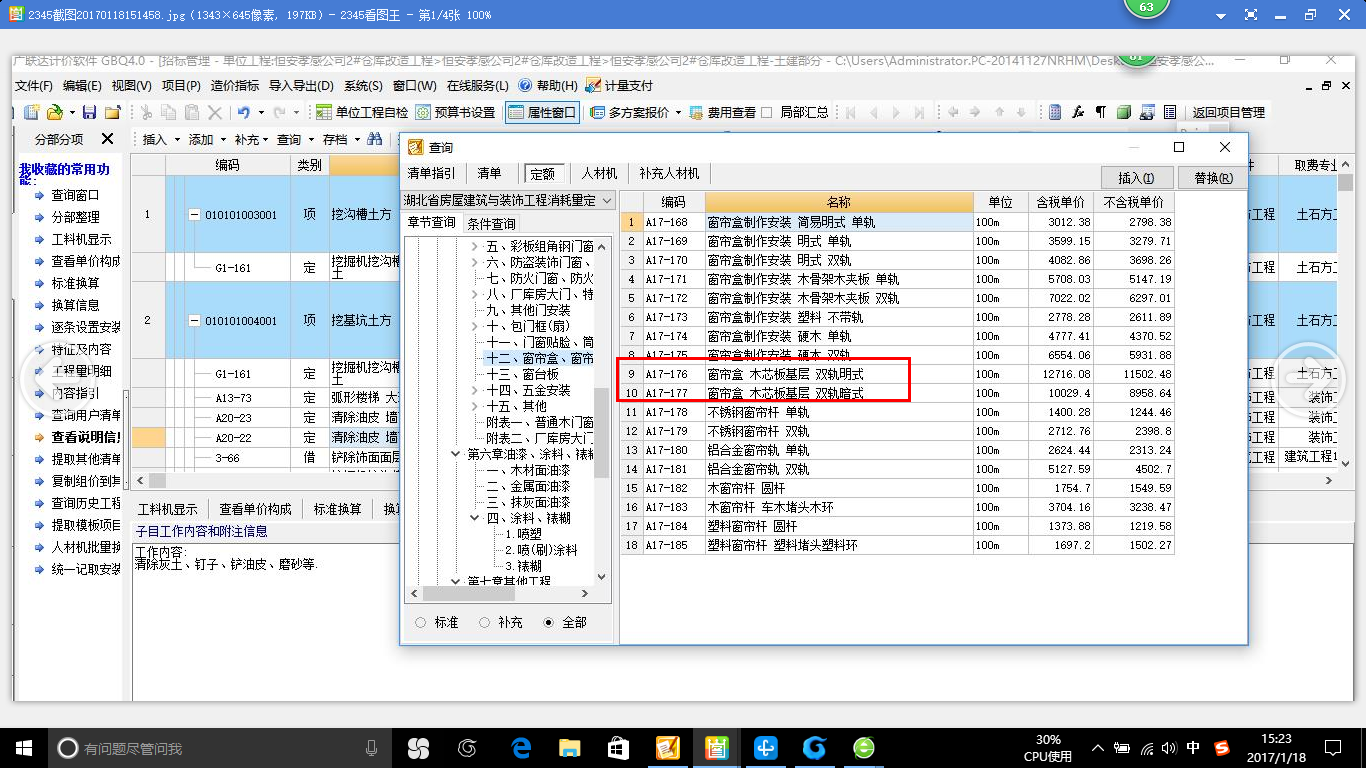Select tree item 2.喷(刷)涂料
Image resolution: width=1366 pixels, height=768 pixels.
tap(540, 550)
